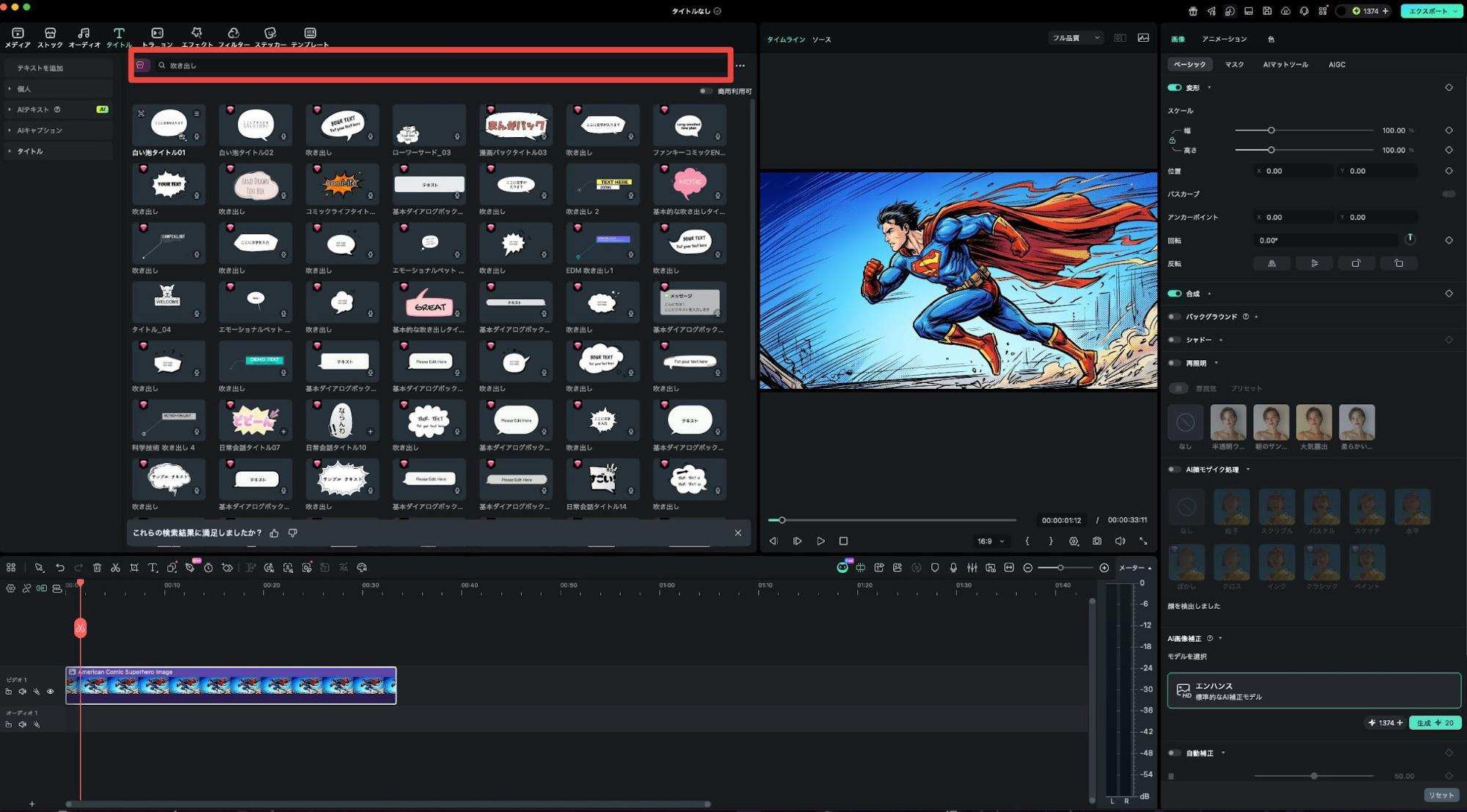The width and height of the screenshot is (1467, 812).
Task: Enable the AI顔モザイク処理 switch
Action: [x=1174, y=469]
